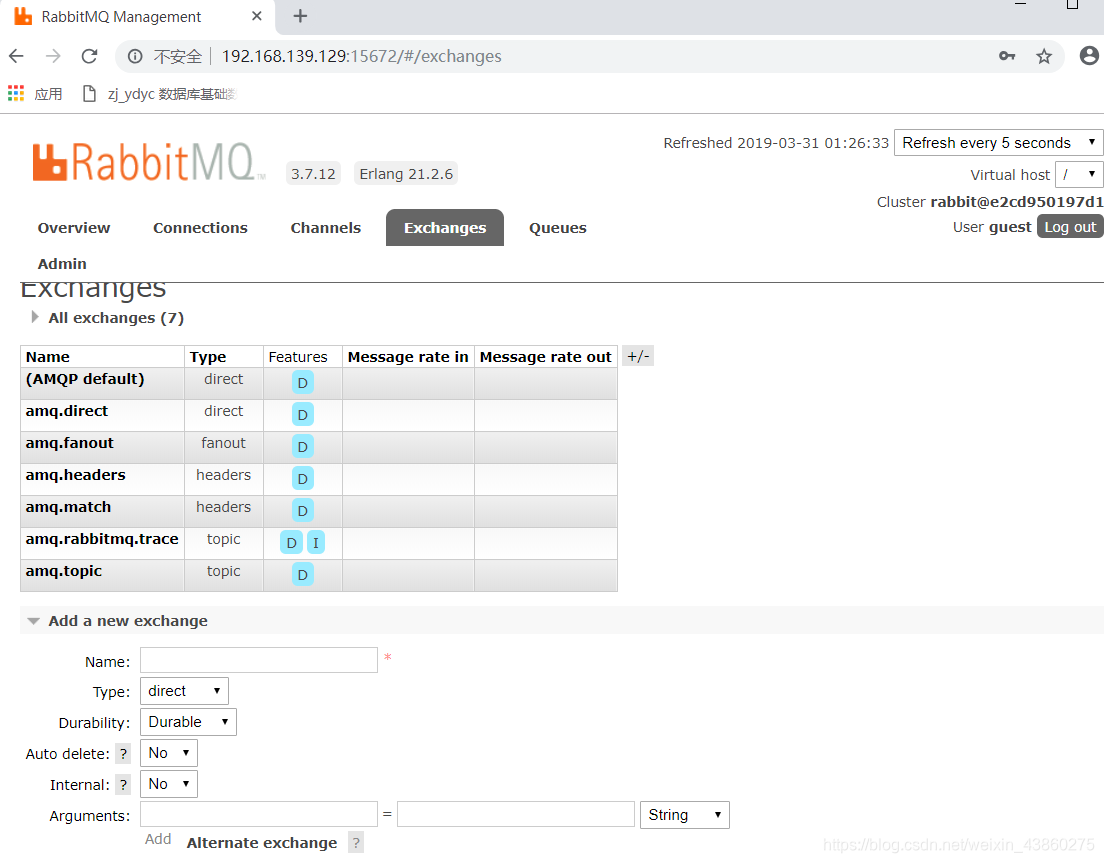
Task: Click the not-secure site info icon
Action: click(135, 56)
